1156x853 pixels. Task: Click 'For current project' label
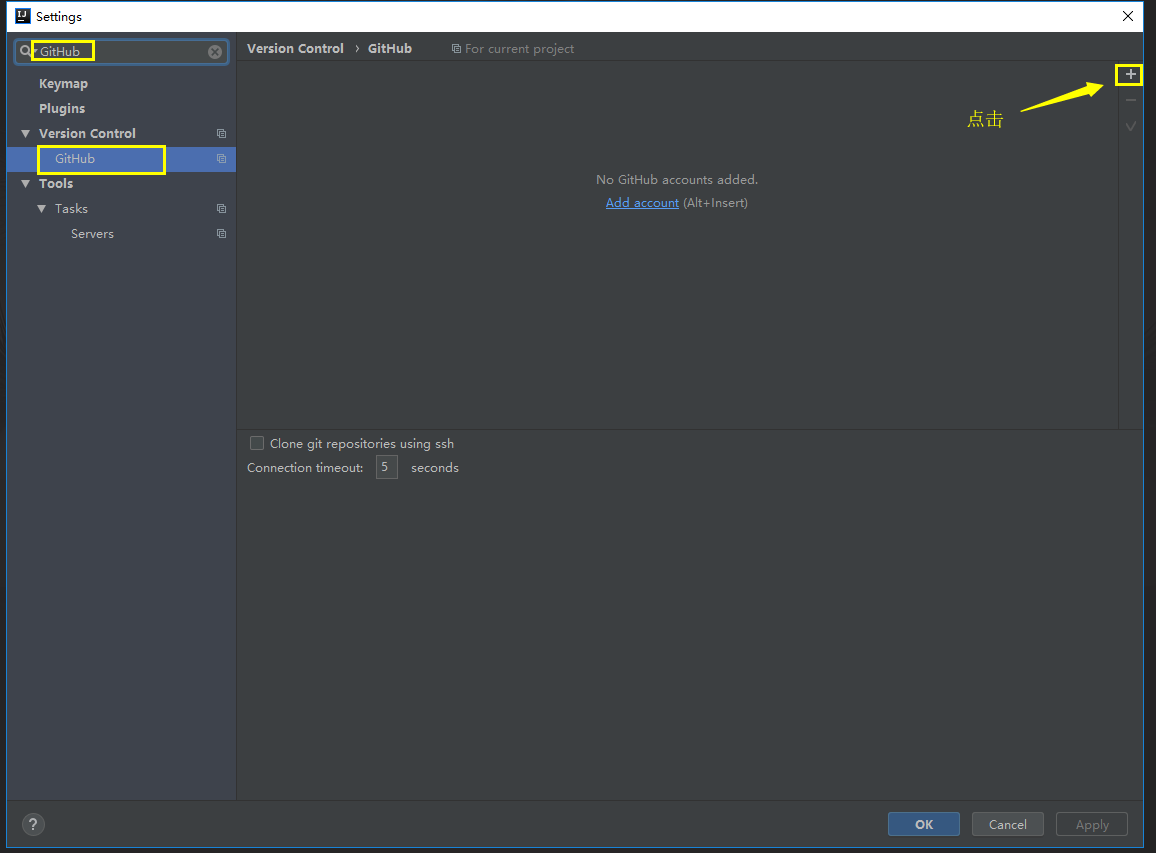click(519, 49)
